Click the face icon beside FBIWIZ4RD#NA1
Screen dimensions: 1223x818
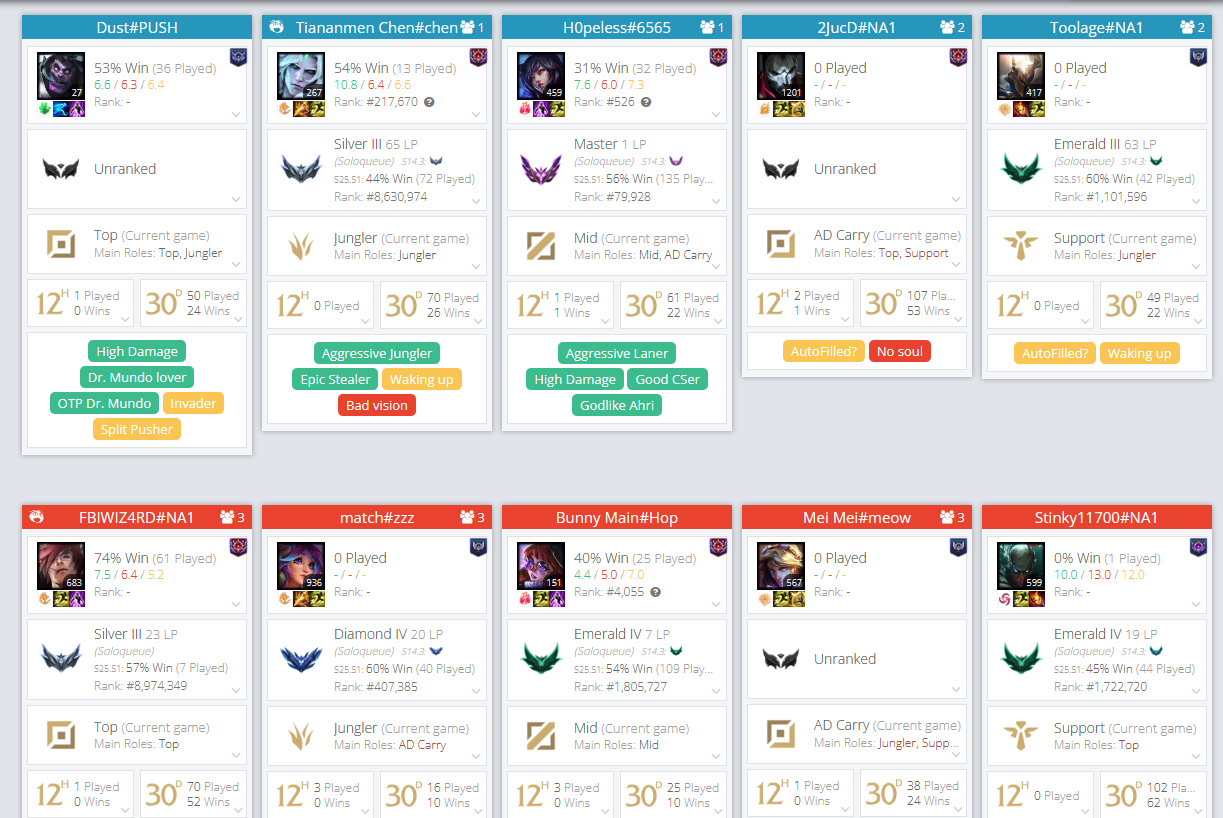pos(37,517)
